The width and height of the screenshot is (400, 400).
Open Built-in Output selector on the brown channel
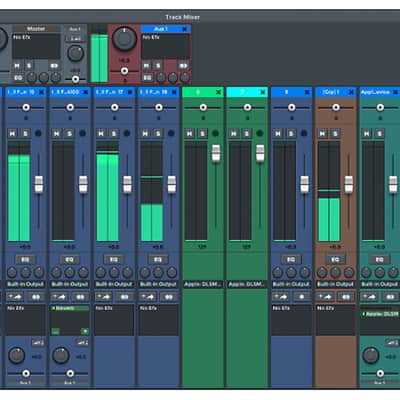tap(335, 284)
